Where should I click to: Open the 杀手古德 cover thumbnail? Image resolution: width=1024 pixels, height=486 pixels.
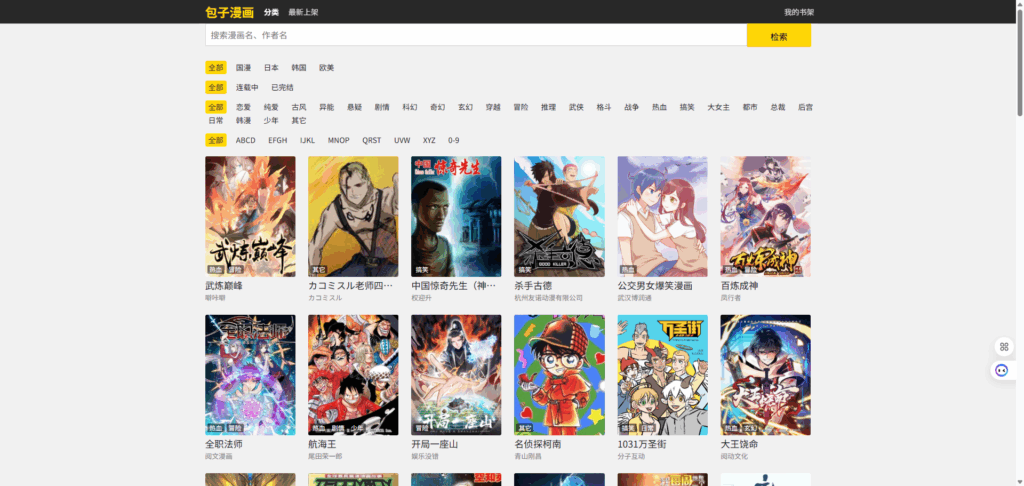(x=559, y=216)
